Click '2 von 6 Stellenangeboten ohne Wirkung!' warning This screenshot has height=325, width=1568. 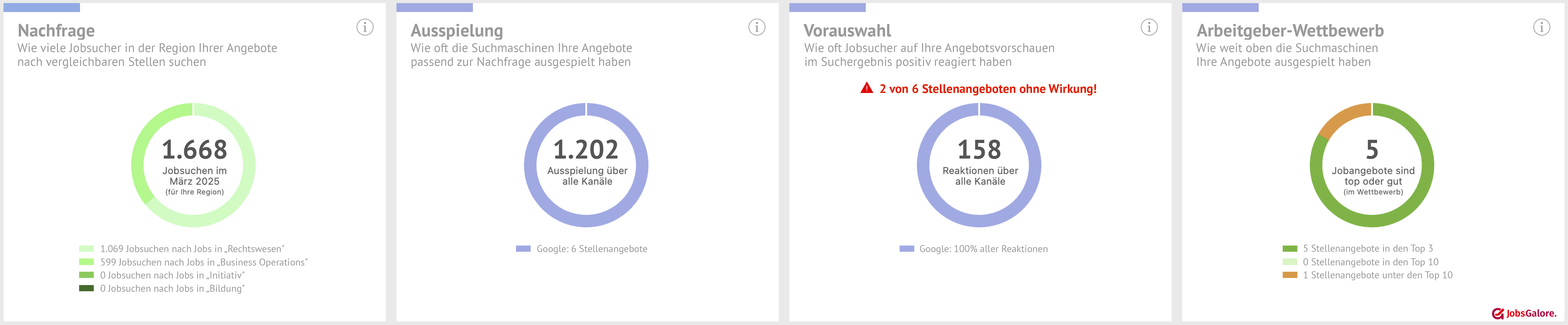988,89
